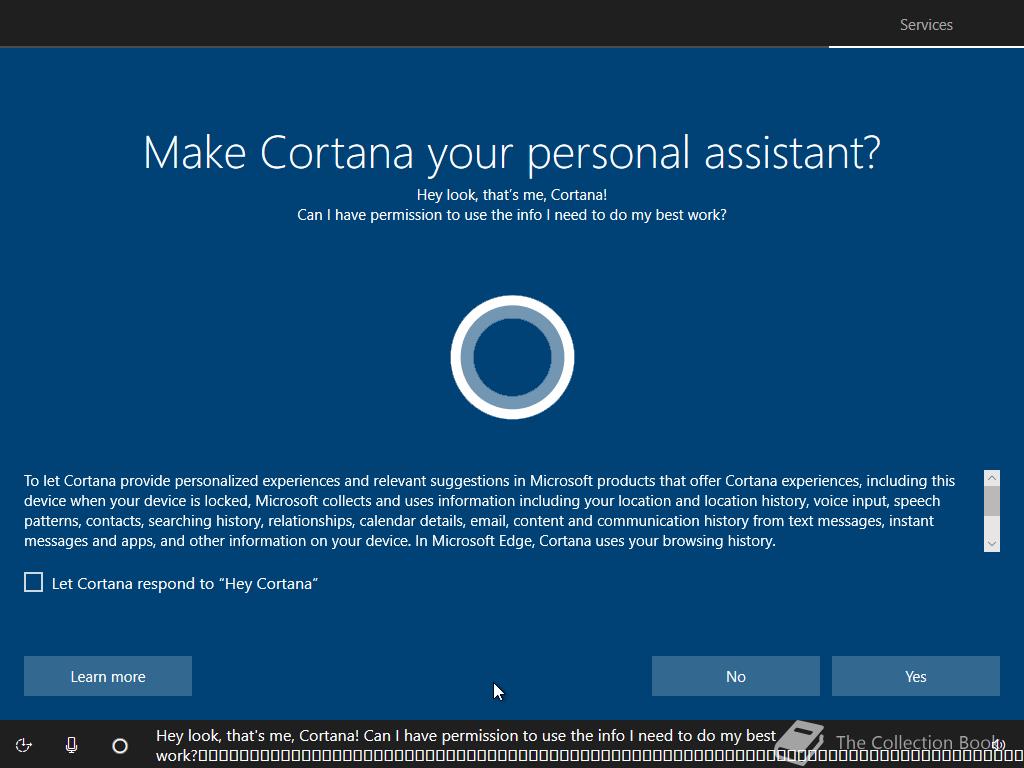Toggle the microphone icon
This screenshot has width=1024, height=768.
point(71,745)
